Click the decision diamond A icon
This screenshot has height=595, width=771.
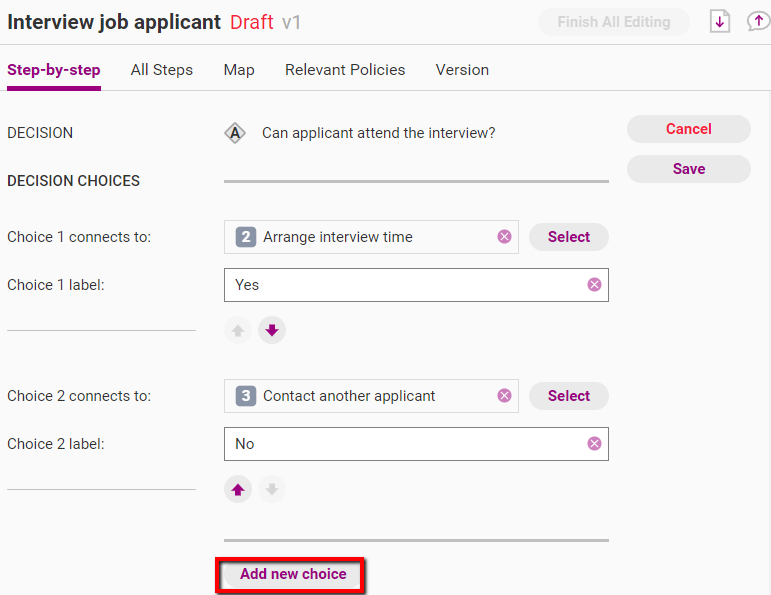(235, 133)
